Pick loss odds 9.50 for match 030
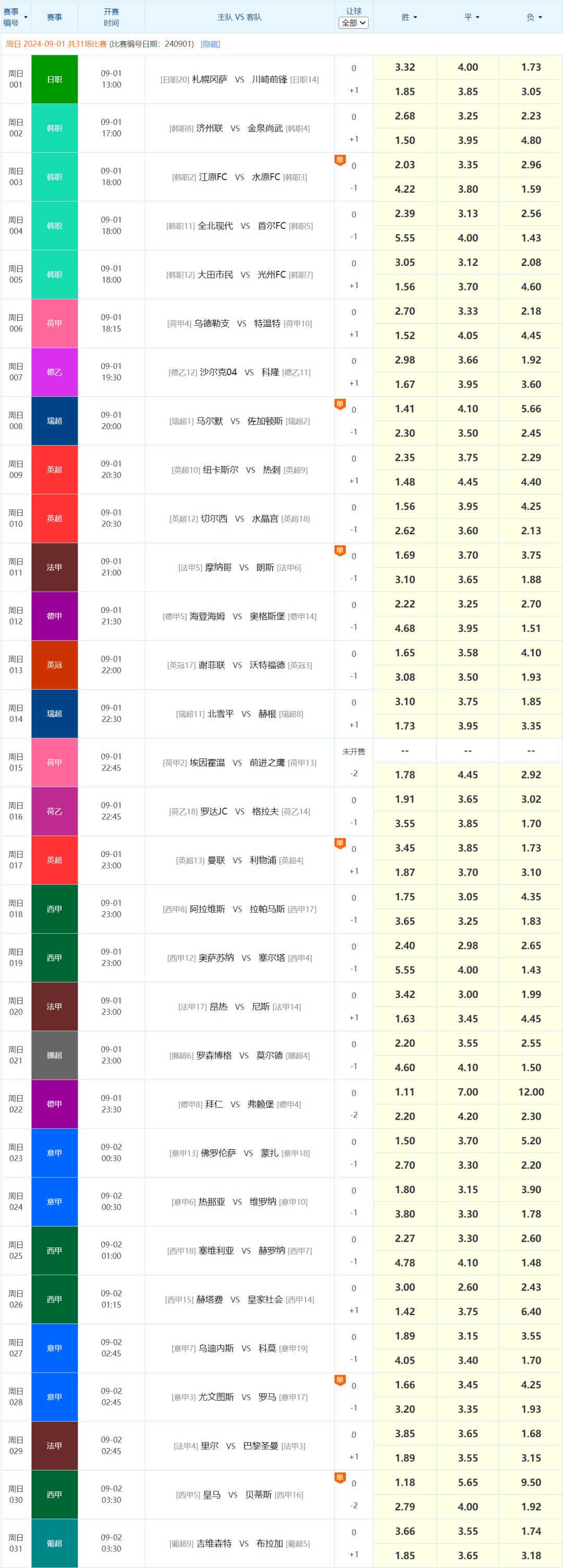 531,1482
